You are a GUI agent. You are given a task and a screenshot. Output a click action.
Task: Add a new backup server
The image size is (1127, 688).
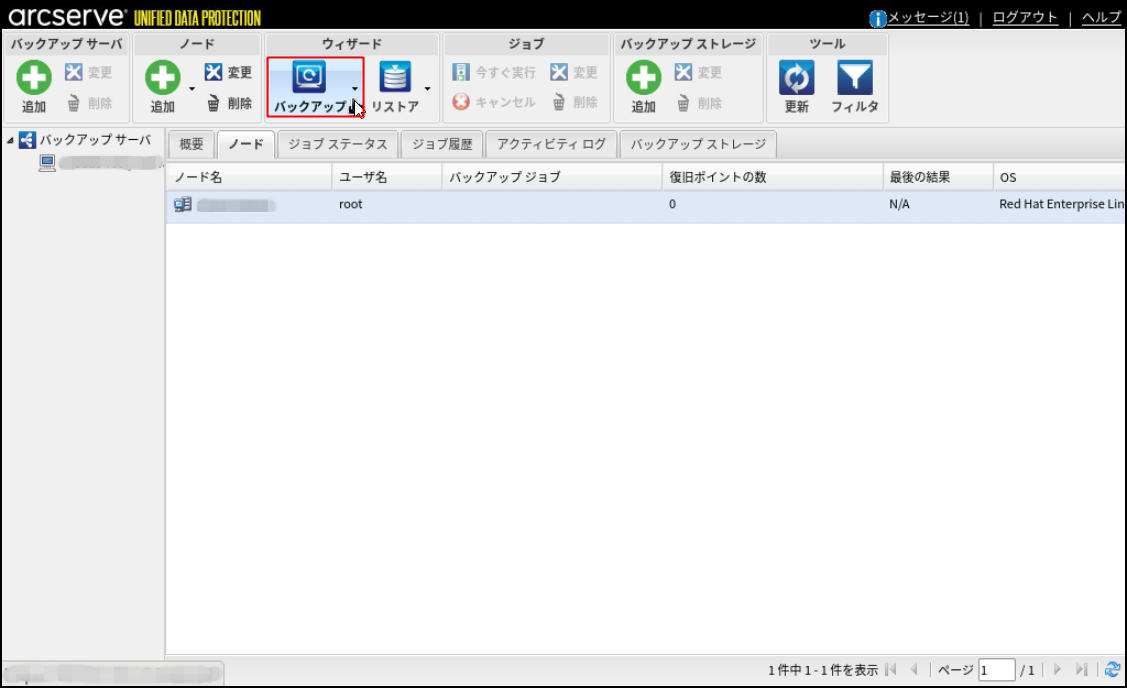[34, 87]
